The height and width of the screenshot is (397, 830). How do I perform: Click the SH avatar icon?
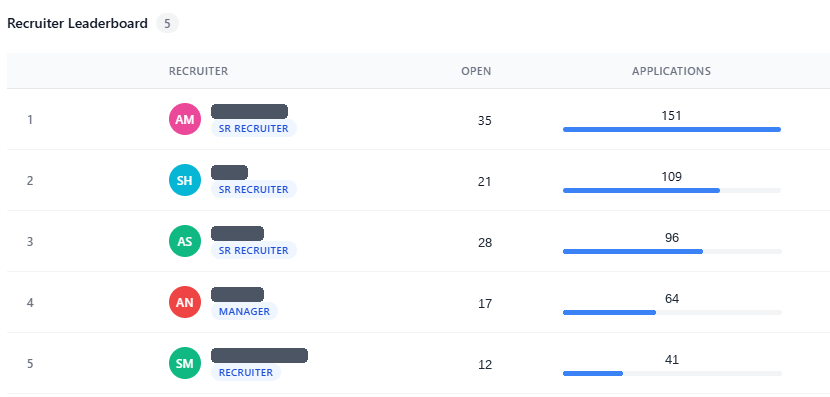pyautogui.click(x=185, y=180)
